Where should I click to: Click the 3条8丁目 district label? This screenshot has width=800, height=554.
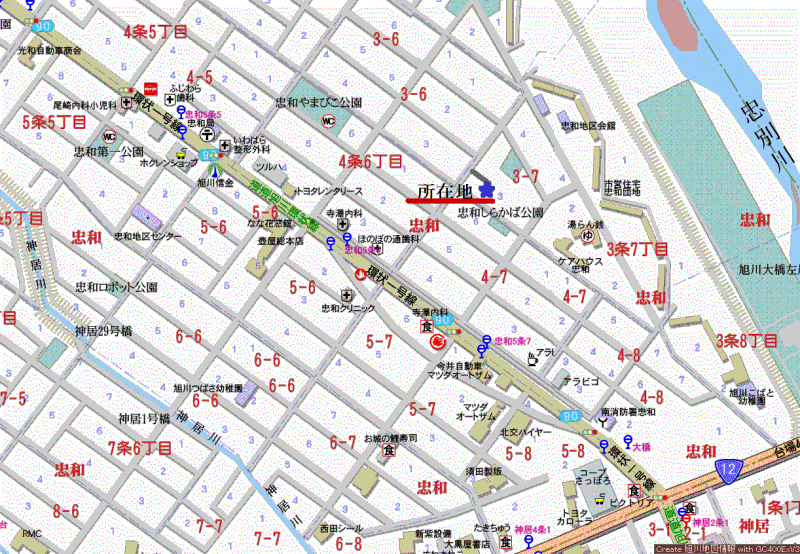tap(747, 340)
